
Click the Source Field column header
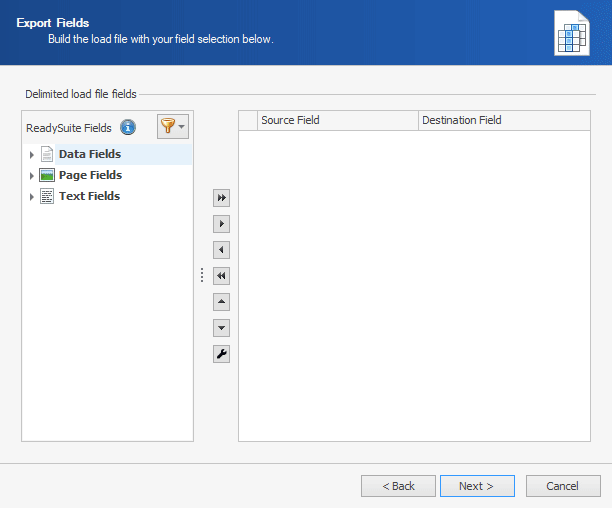tap(337, 120)
